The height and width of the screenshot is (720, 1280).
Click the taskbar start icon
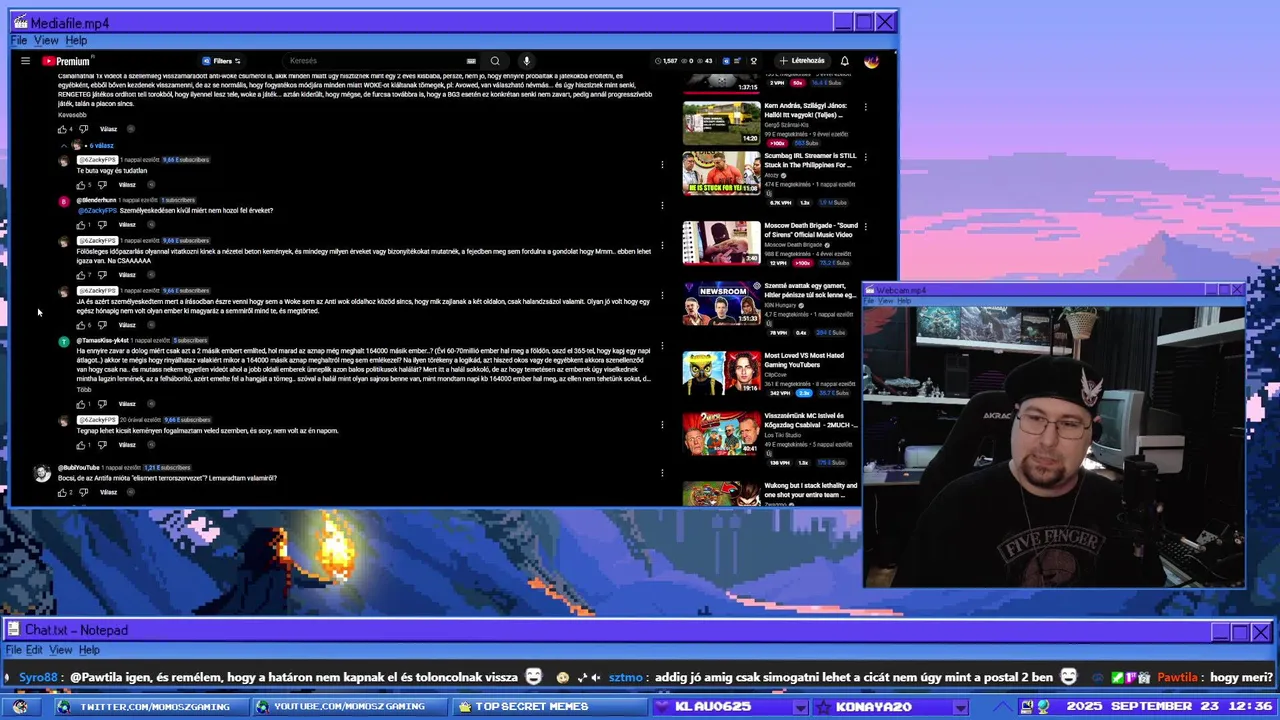(20, 707)
